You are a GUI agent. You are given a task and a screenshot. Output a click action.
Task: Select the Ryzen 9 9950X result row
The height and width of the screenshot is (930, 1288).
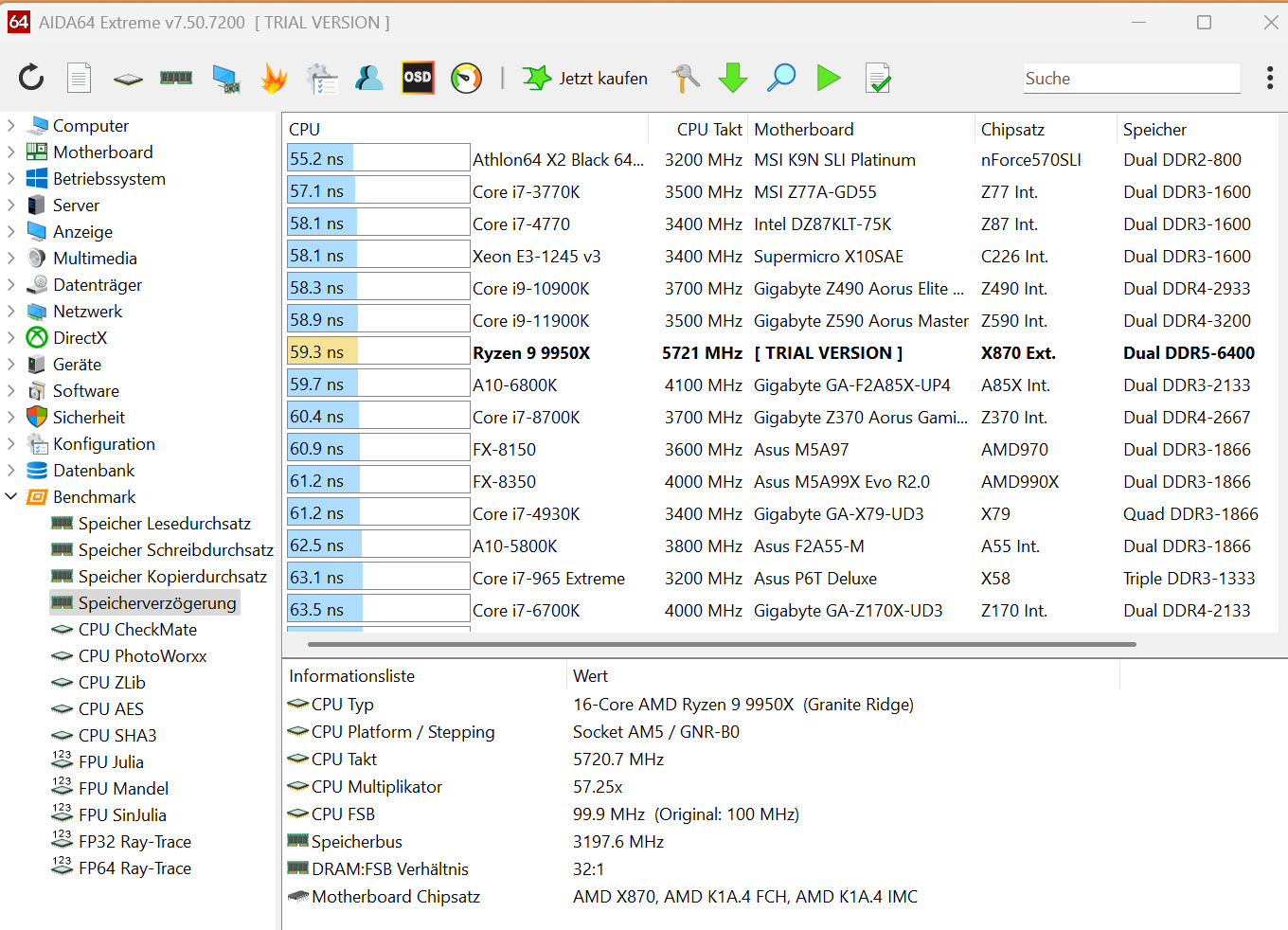(x=780, y=352)
